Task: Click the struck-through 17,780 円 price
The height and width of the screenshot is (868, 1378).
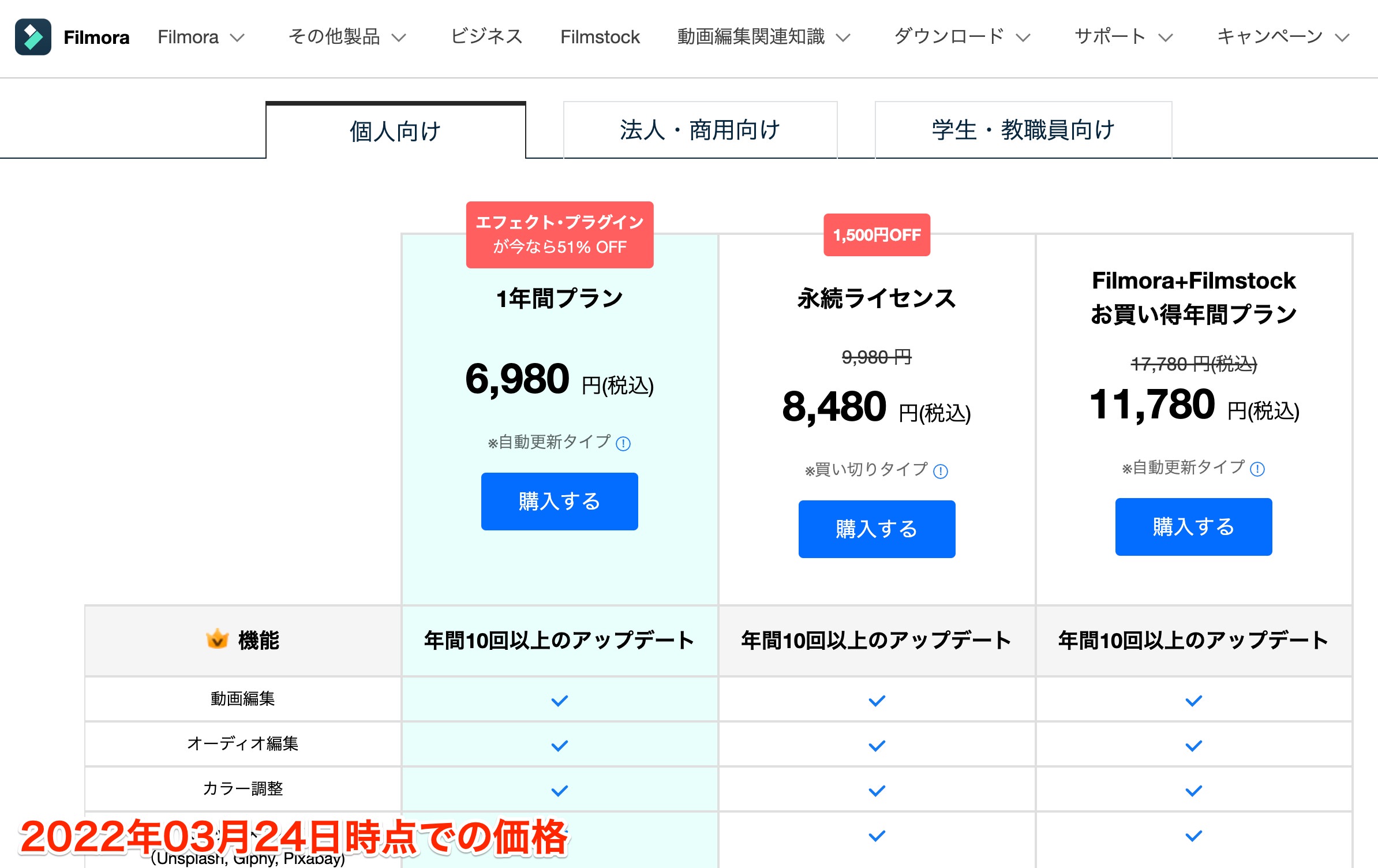Action: pos(1194,364)
